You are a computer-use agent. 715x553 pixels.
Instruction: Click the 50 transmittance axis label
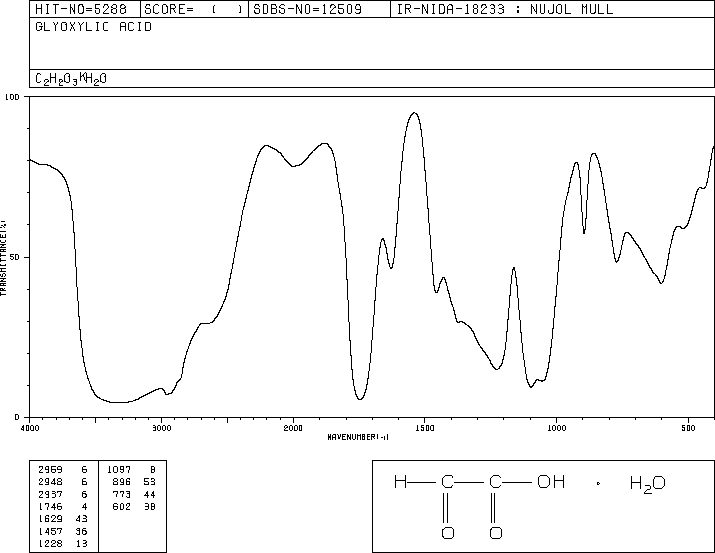[x=16, y=257]
